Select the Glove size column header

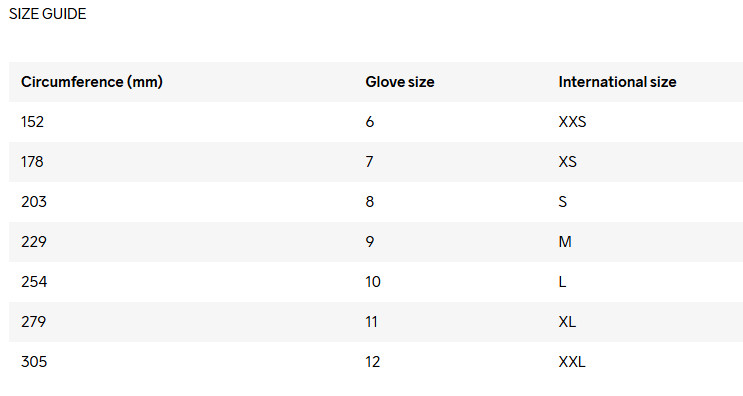[400, 82]
